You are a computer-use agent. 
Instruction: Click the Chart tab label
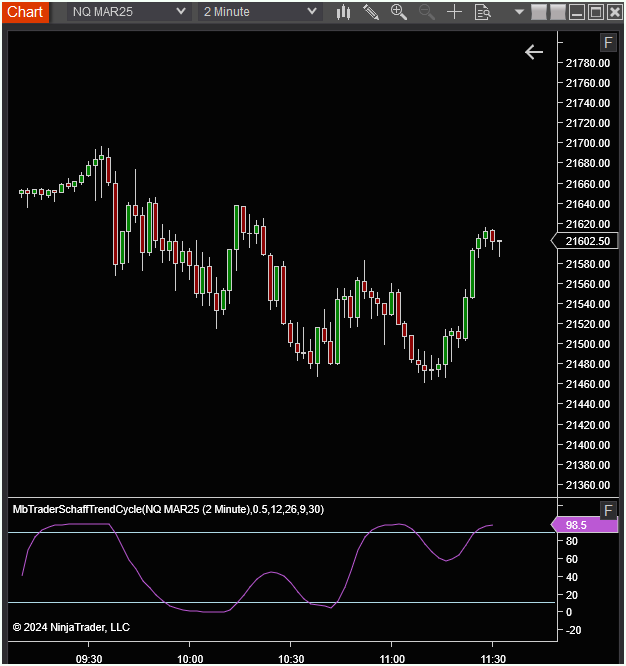coord(25,12)
